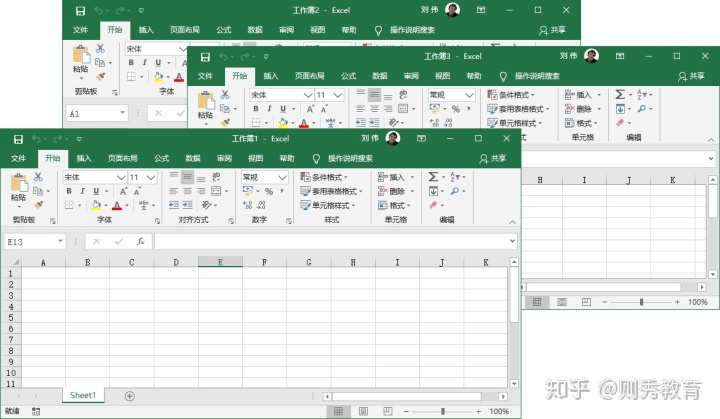This screenshot has width=720, height=419.
Task: Click 条件格式 in 工作簿1 ribbon
Action: 324,177
